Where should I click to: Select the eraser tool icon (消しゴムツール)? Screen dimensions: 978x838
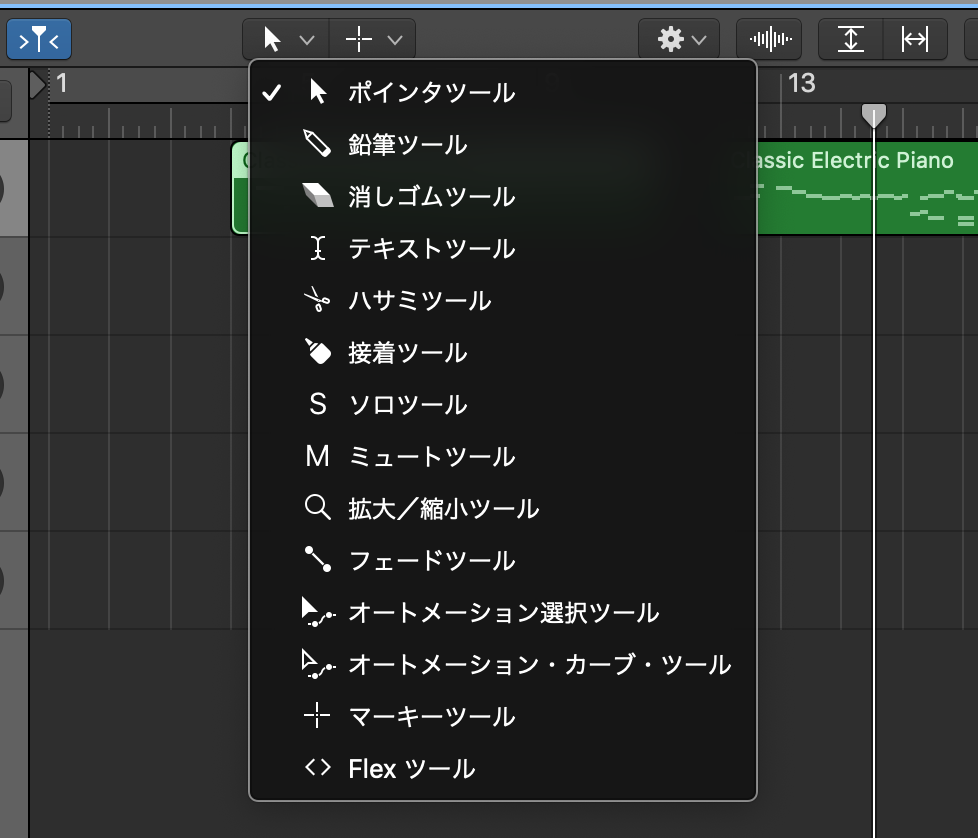point(317,196)
